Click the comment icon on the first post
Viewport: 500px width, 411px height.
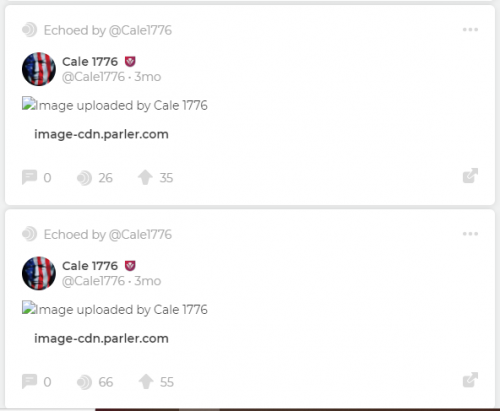pos(29,177)
